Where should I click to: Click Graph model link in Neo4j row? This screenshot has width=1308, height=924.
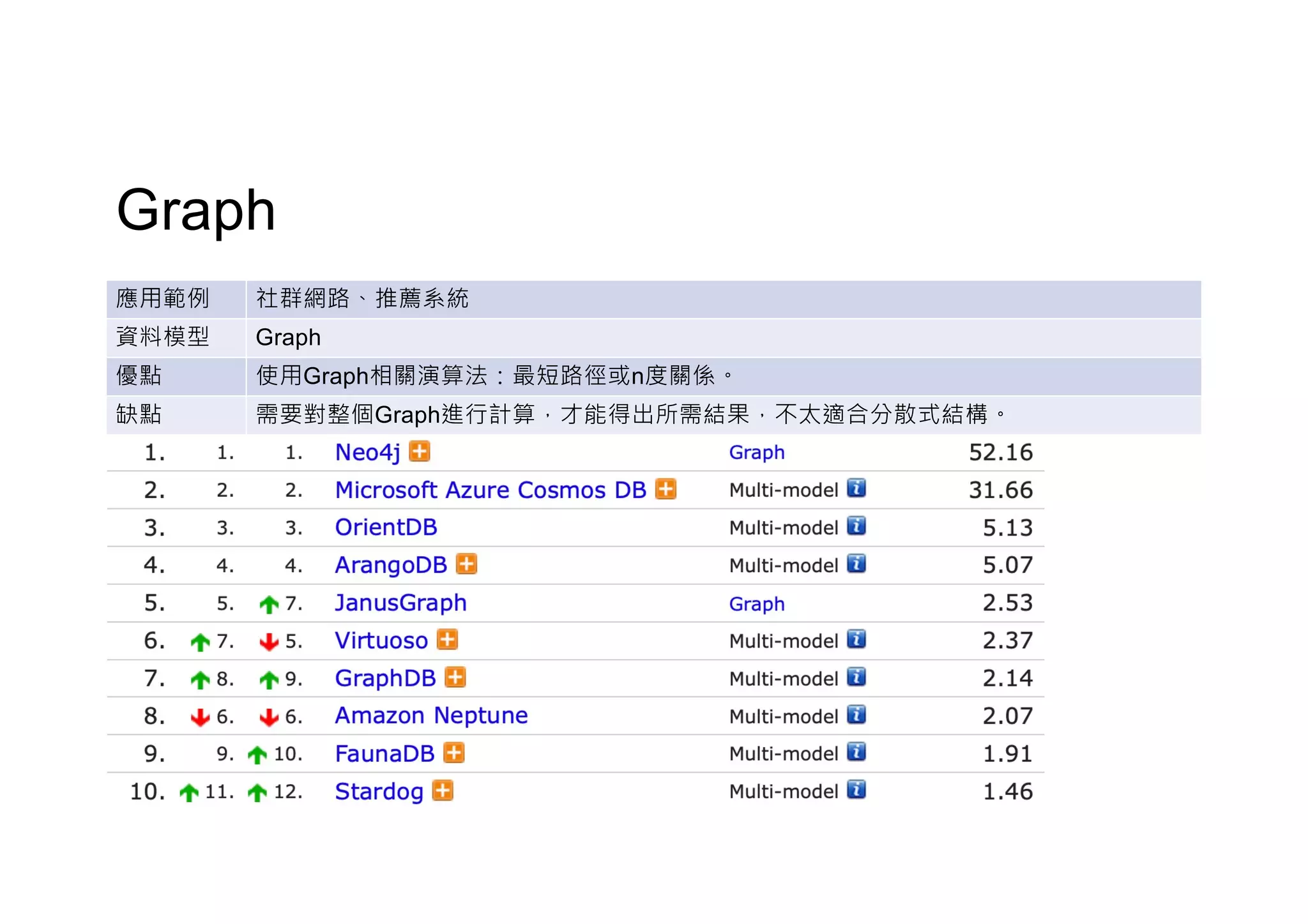click(756, 452)
